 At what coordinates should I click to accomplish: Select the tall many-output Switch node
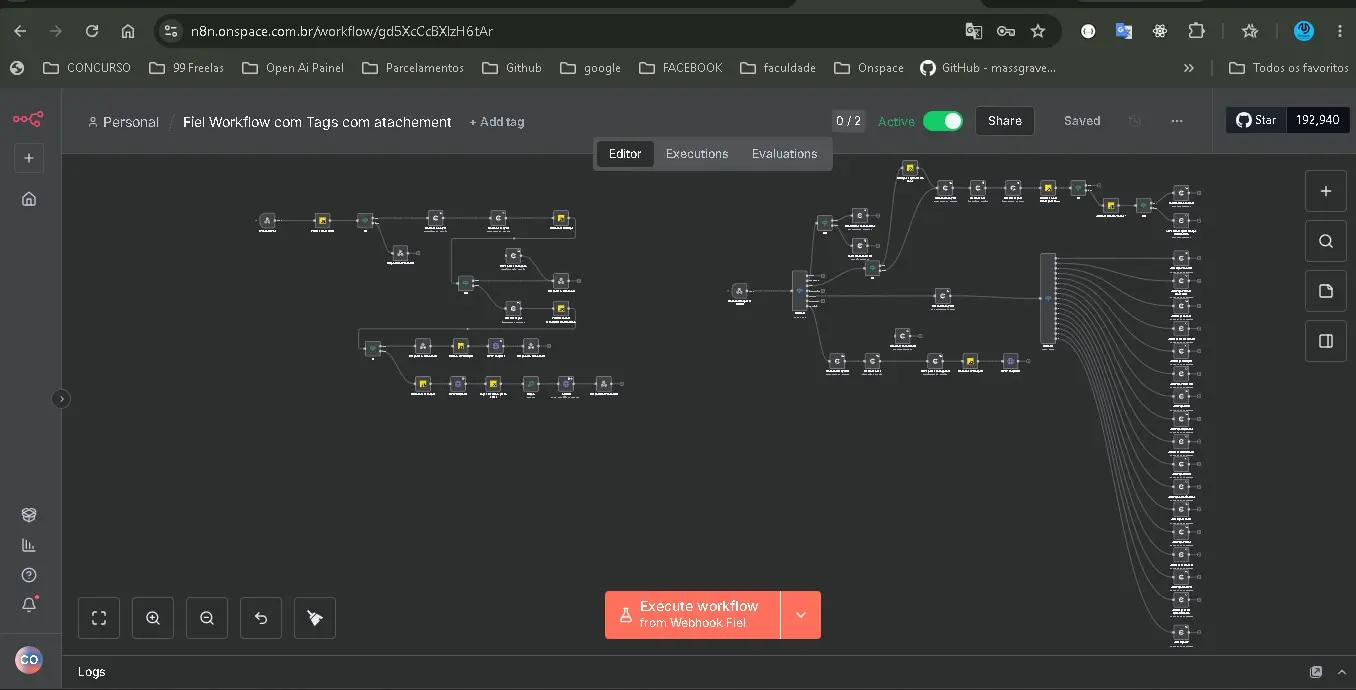pyautogui.click(x=1047, y=298)
